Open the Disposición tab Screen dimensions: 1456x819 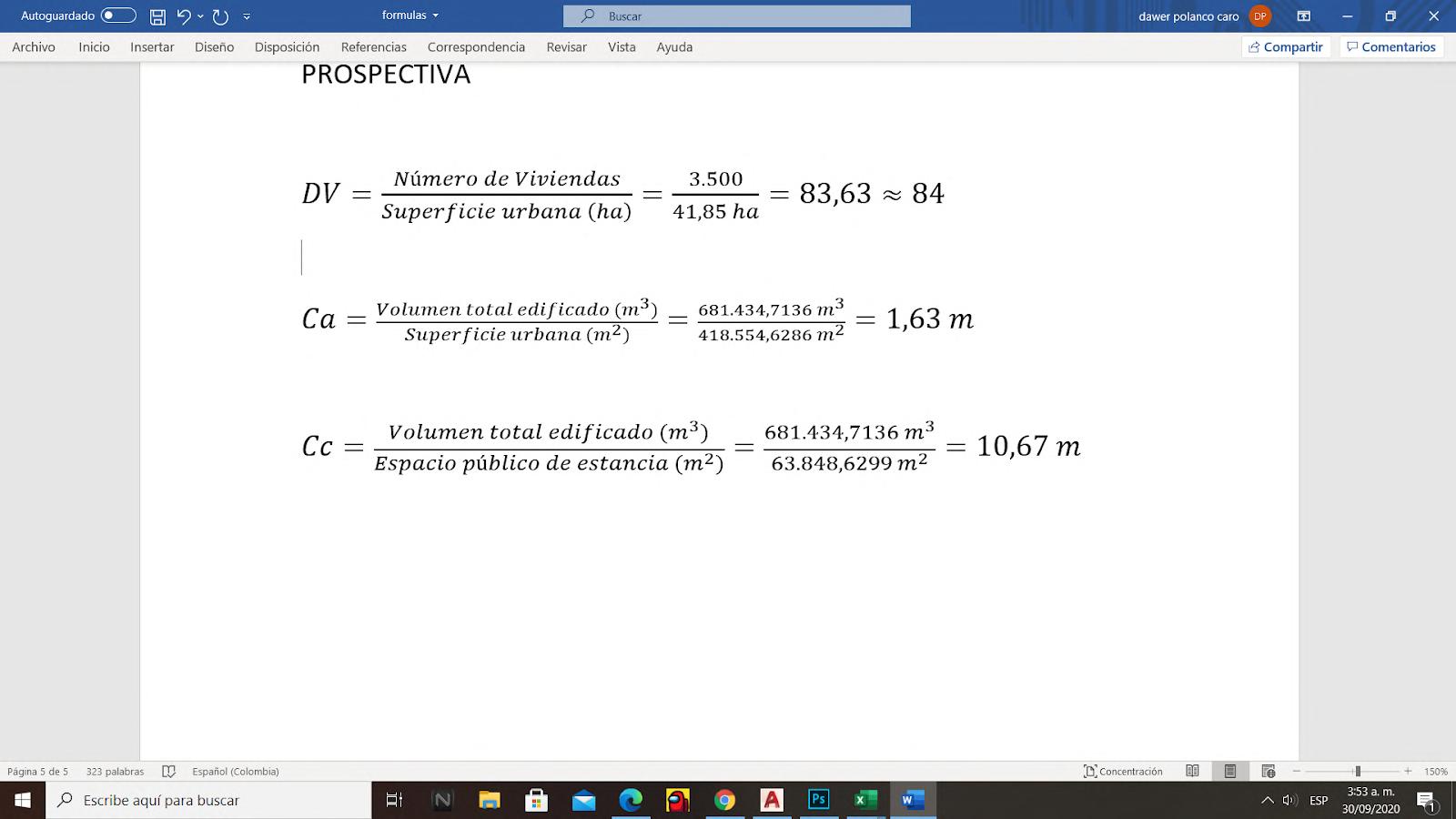pos(287,47)
